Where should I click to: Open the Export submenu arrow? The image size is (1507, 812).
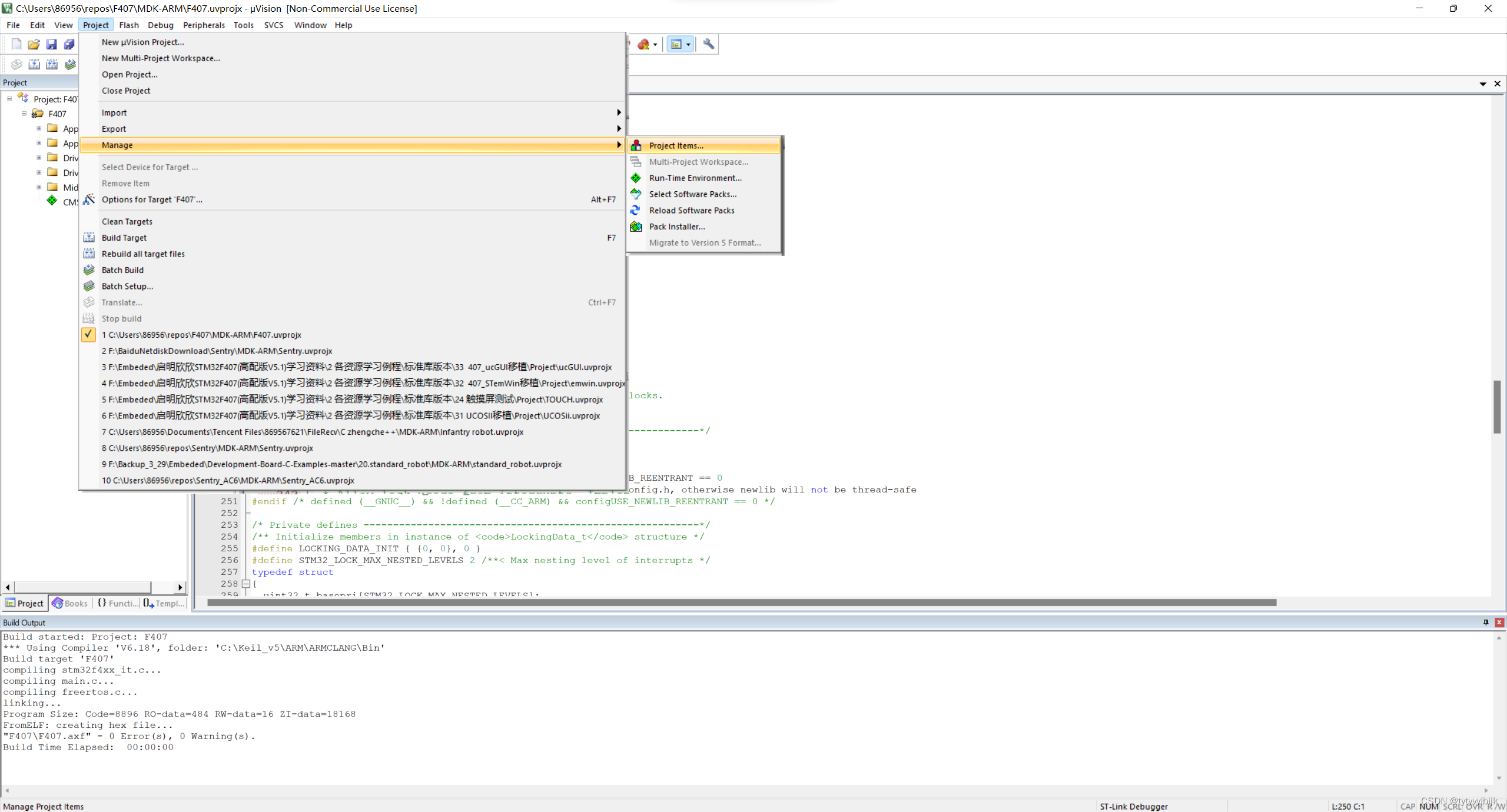pos(619,128)
